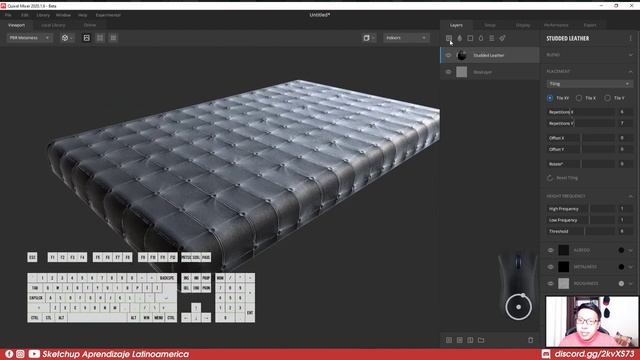The height and width of the screenshot is (360, 640).
Task: Click the brush-shaped icon ending the Layers toolbar
Action: coord(502,38)
